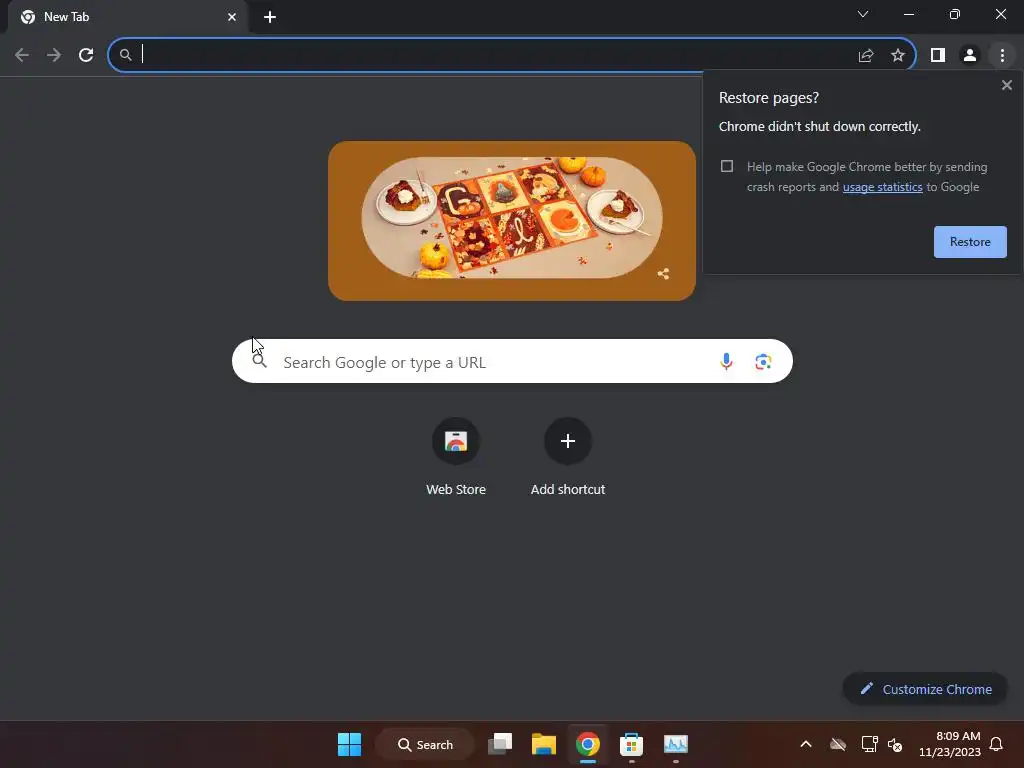1024x768 pixels.
Task: Open the notifications bell icon
Action: [996, 744]
